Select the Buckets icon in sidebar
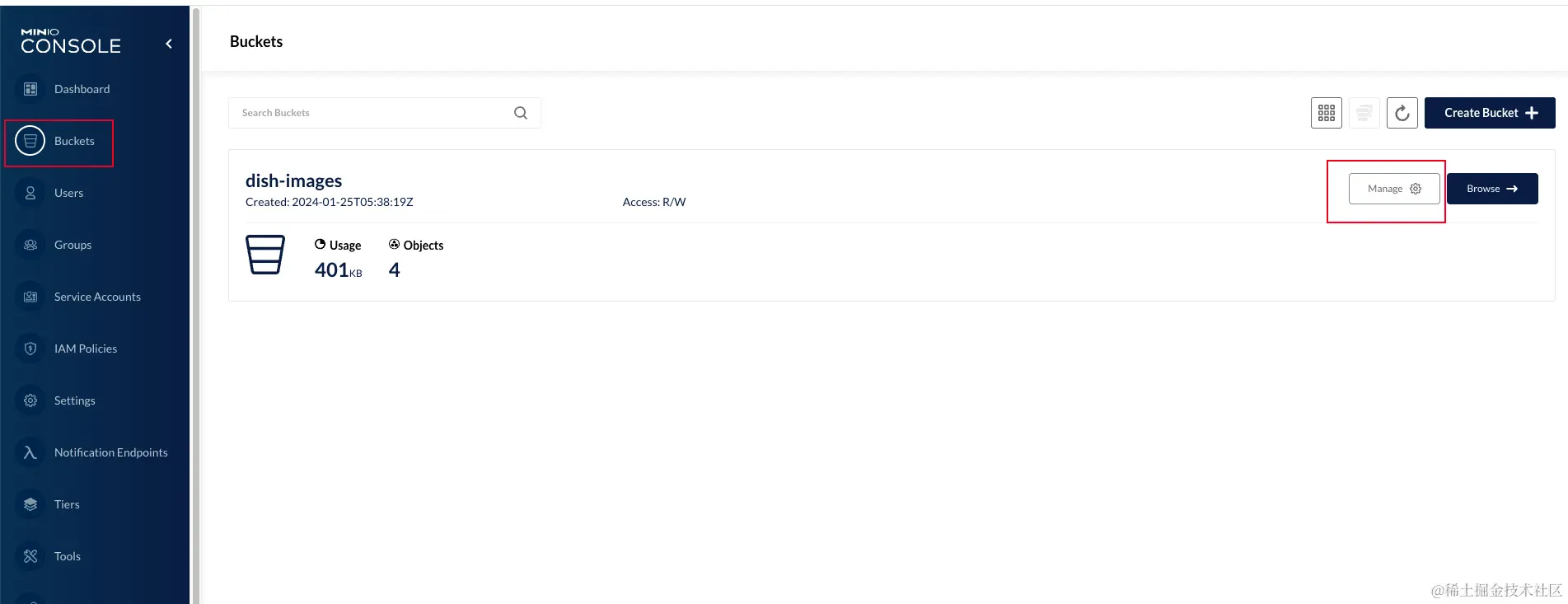 click(30, 141)
